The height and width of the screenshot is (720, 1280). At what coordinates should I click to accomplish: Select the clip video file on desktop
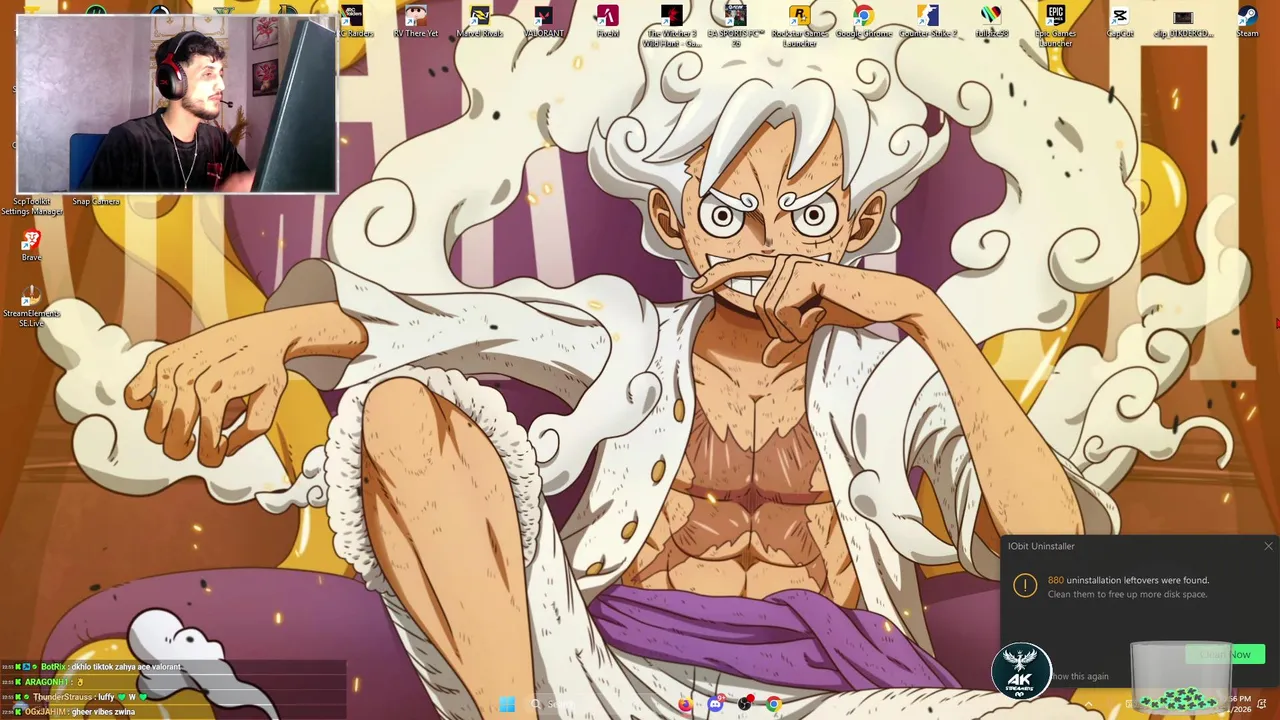click(1183, 22)
